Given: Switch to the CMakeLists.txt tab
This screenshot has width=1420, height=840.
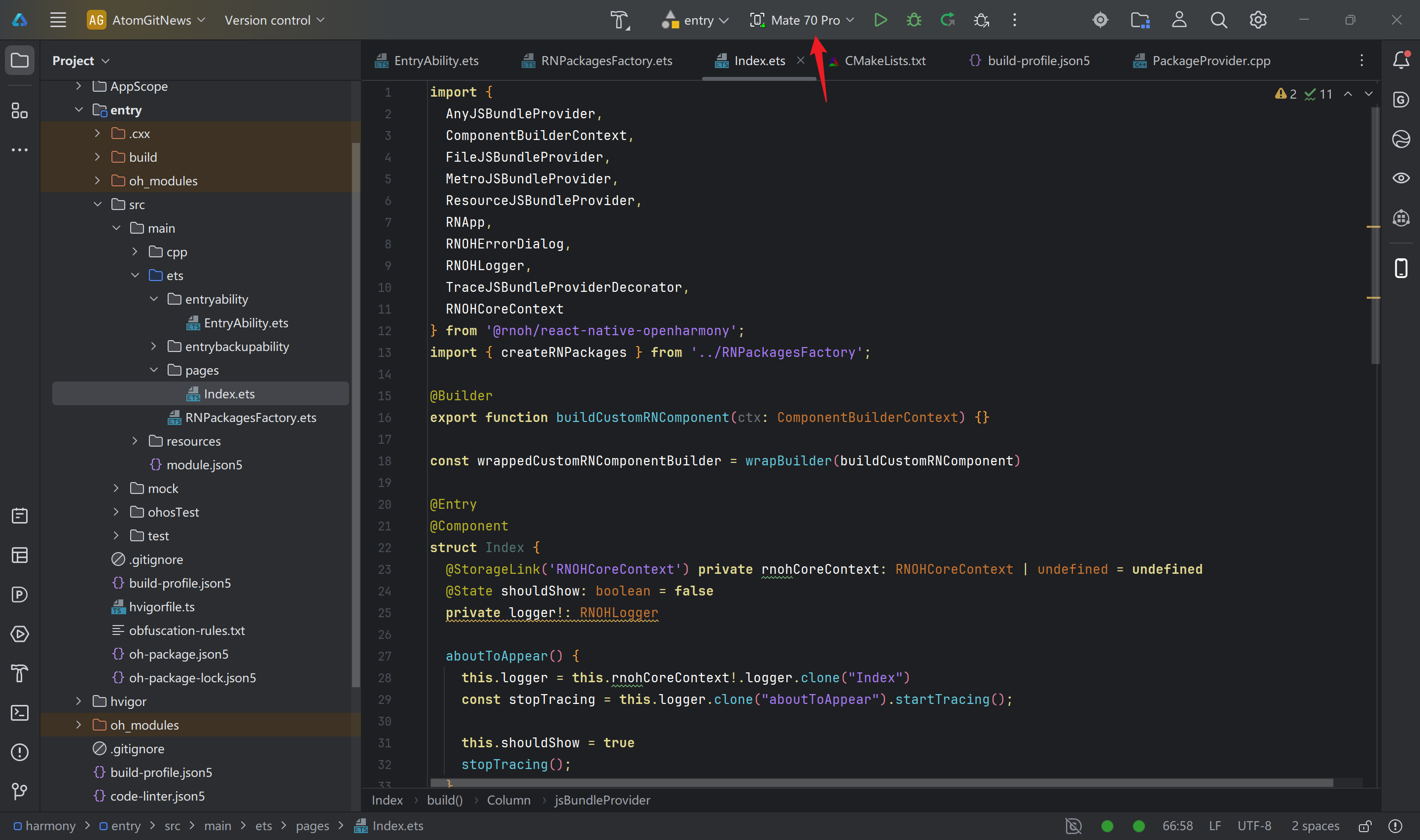Looking at the screenshot, I should pyautogui.click(x=884, y=61).
